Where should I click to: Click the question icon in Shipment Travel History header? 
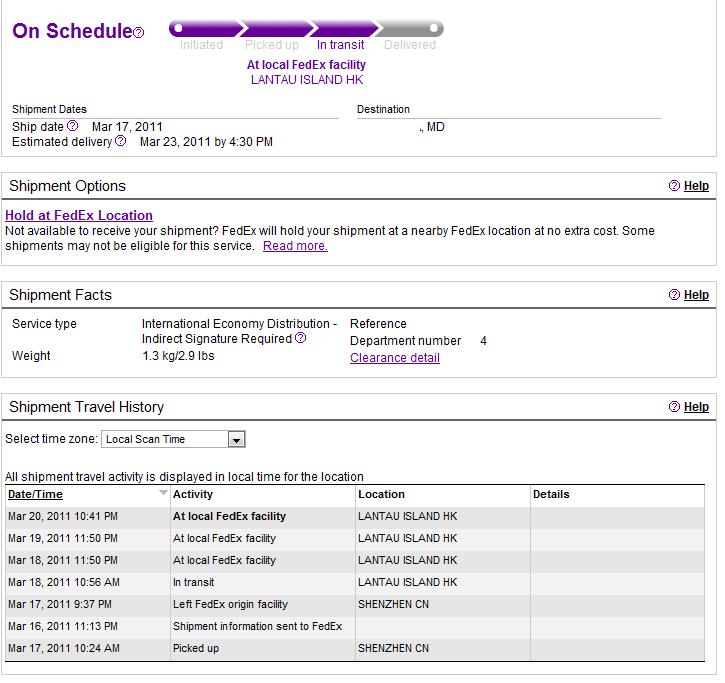point(674,406)
